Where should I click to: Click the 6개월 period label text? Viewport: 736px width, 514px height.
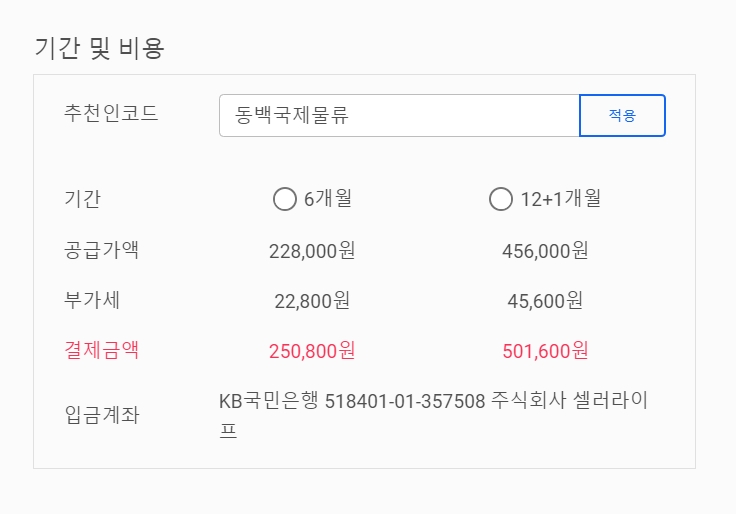[328, 199]
